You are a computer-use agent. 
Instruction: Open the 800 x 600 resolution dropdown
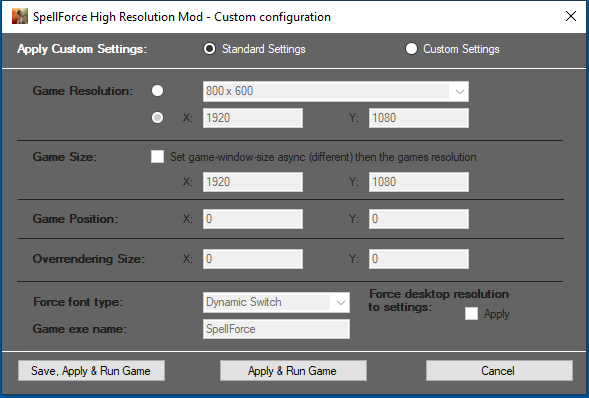pyautogui.click(x=336, y=91)
